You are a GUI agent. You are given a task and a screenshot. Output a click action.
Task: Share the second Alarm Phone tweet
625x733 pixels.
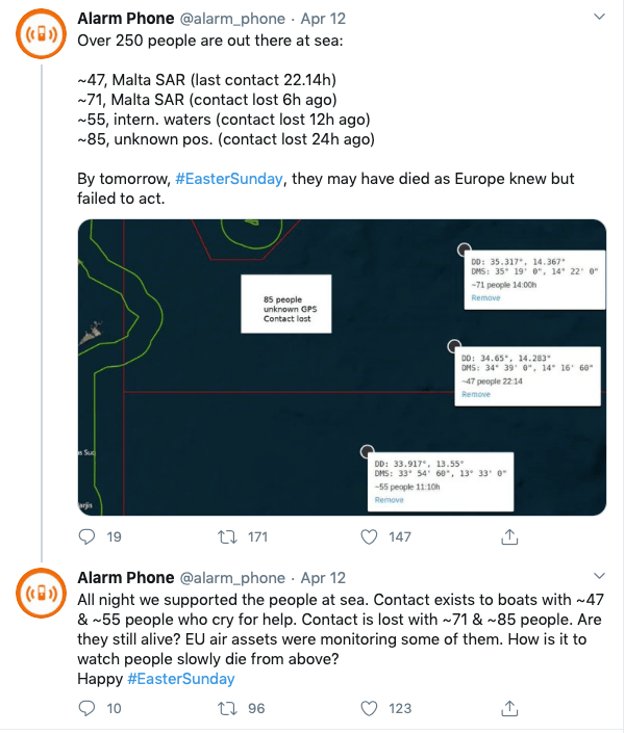point(509,708)
